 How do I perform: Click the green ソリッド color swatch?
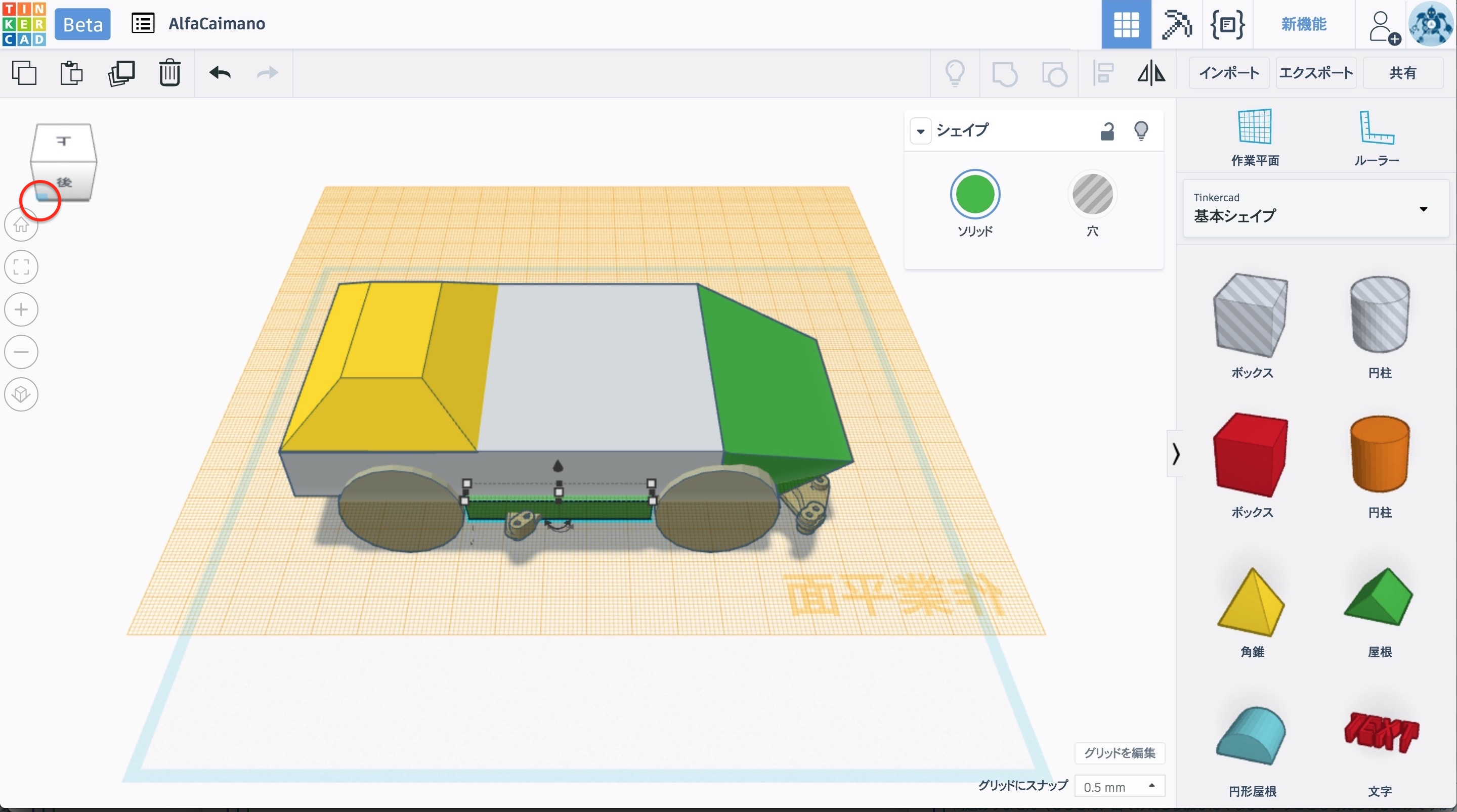[x=974, y=195]
